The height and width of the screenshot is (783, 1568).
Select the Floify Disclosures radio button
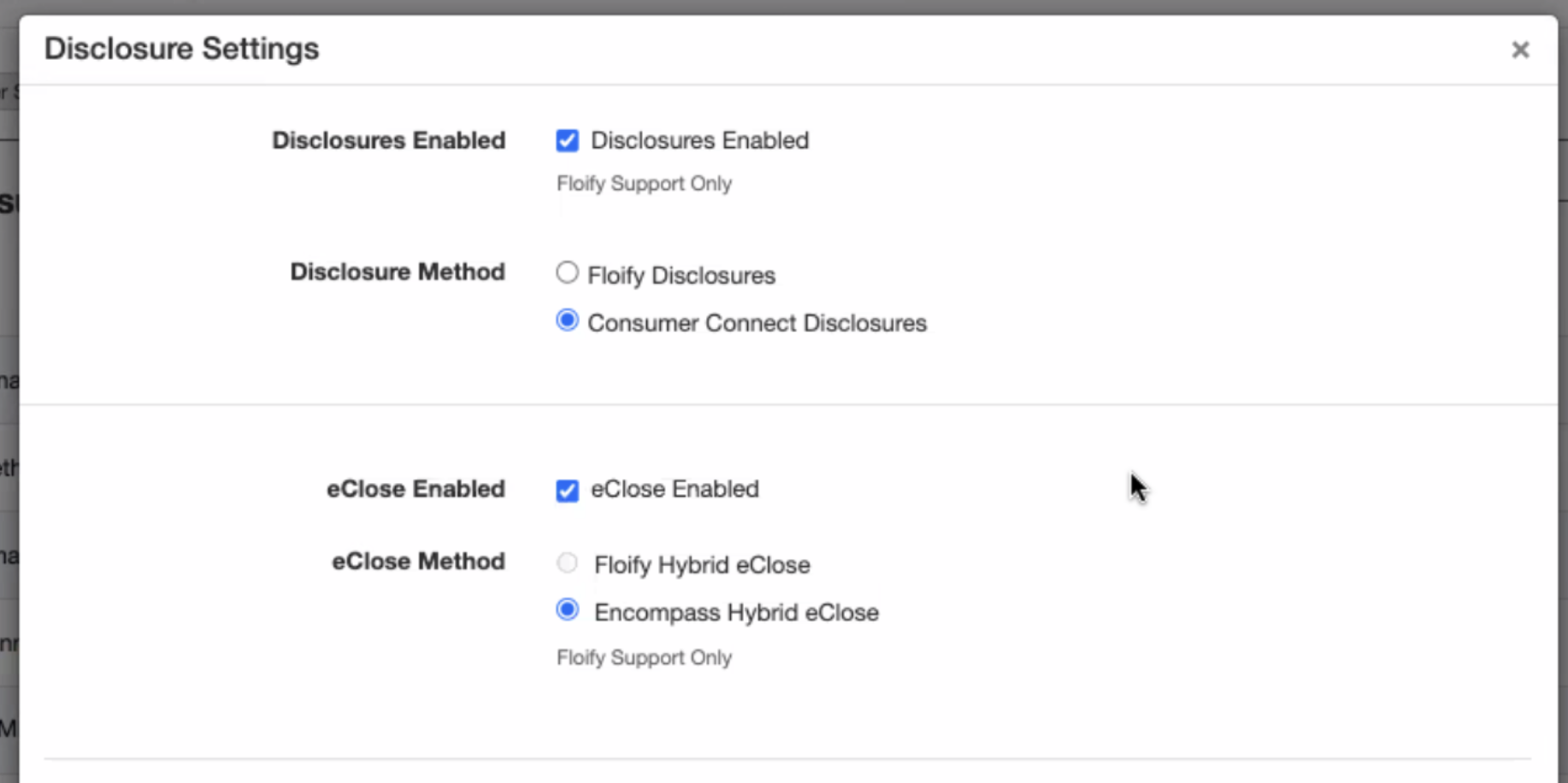tap(567, 273)
